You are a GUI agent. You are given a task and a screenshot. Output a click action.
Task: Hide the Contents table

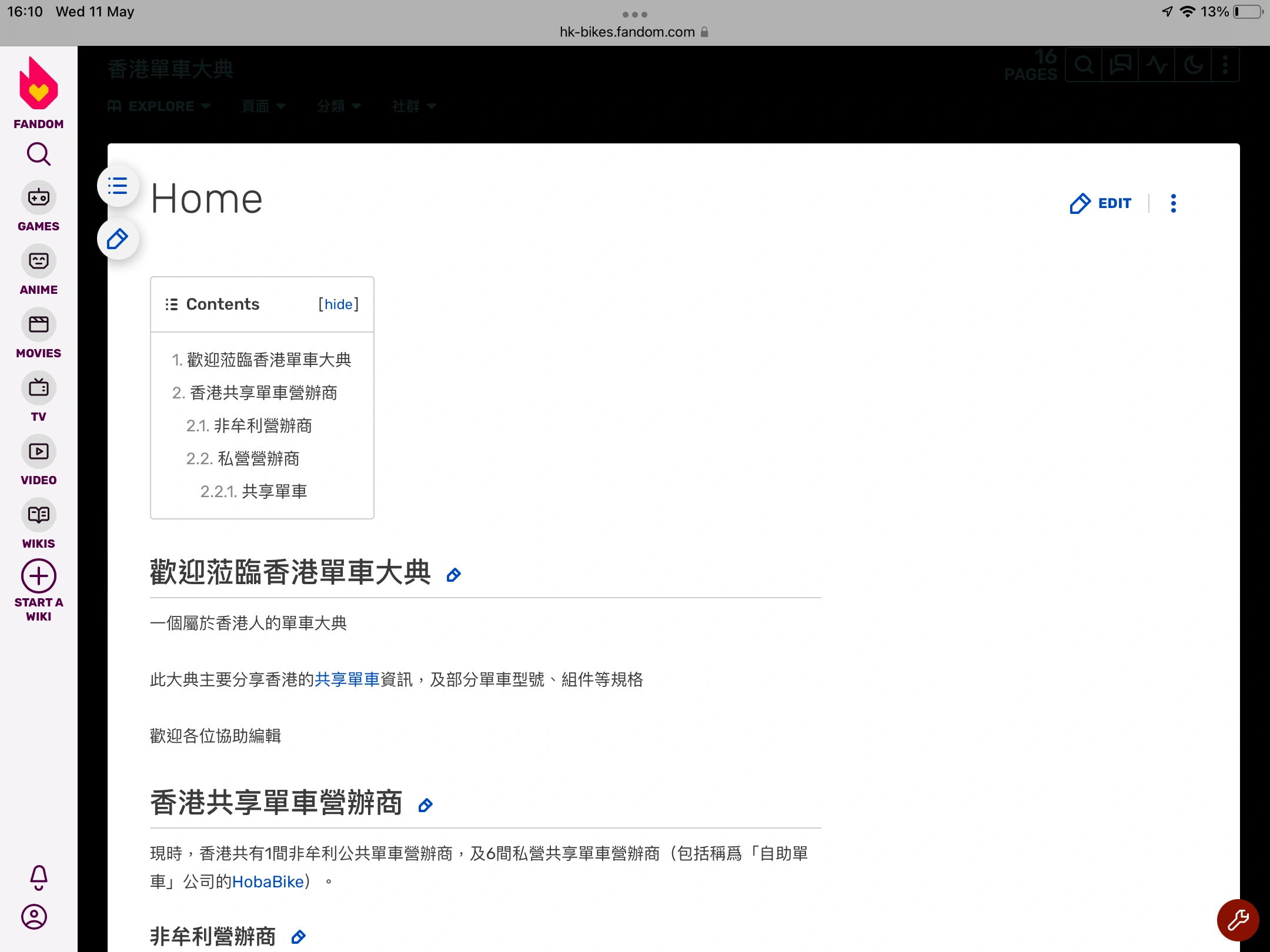point(339,304)
